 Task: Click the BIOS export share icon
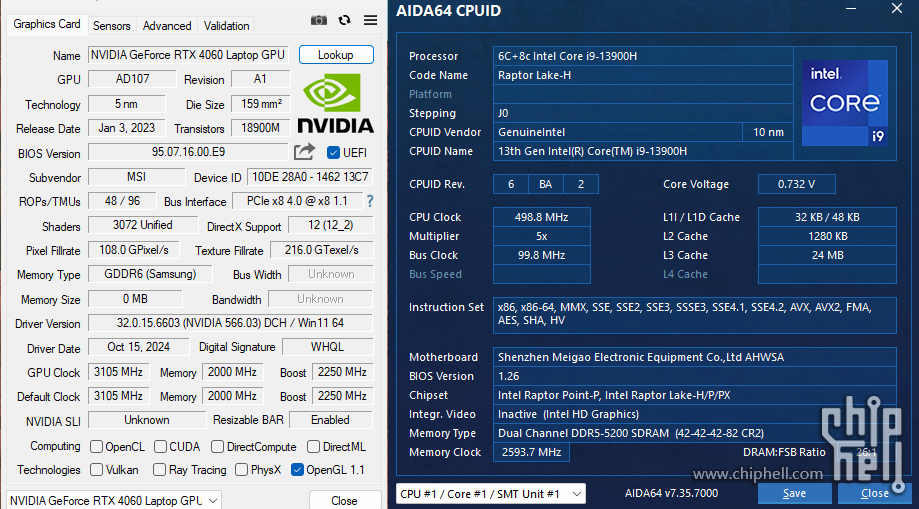tap(304, 152)
